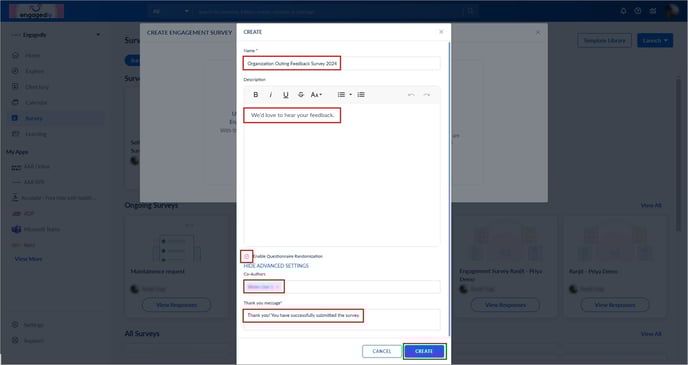Toggle Enable Questionnaire Randomization checkbox

pos(247,256)
